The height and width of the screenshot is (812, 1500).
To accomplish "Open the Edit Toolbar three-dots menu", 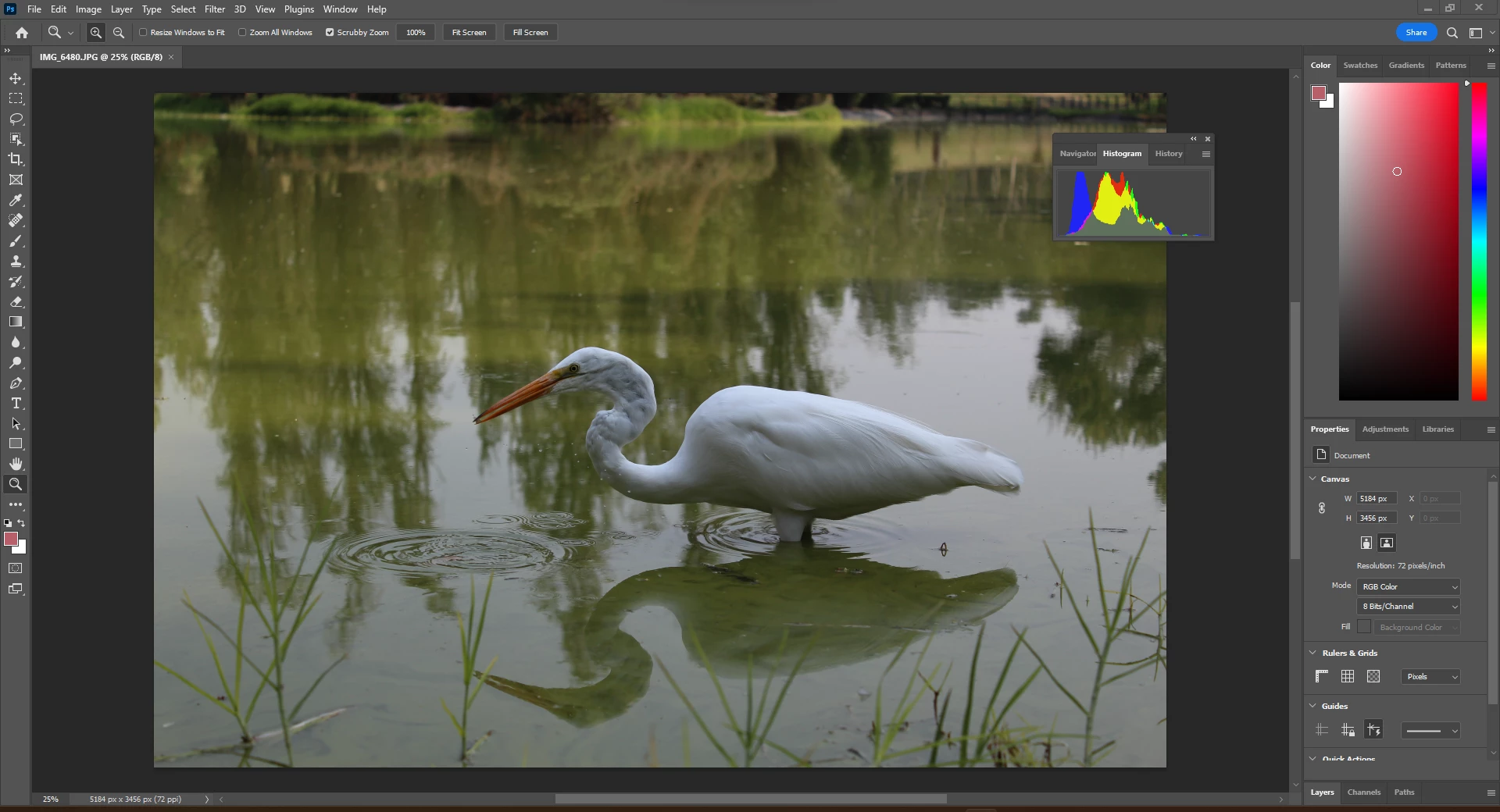I will (16, 505).
